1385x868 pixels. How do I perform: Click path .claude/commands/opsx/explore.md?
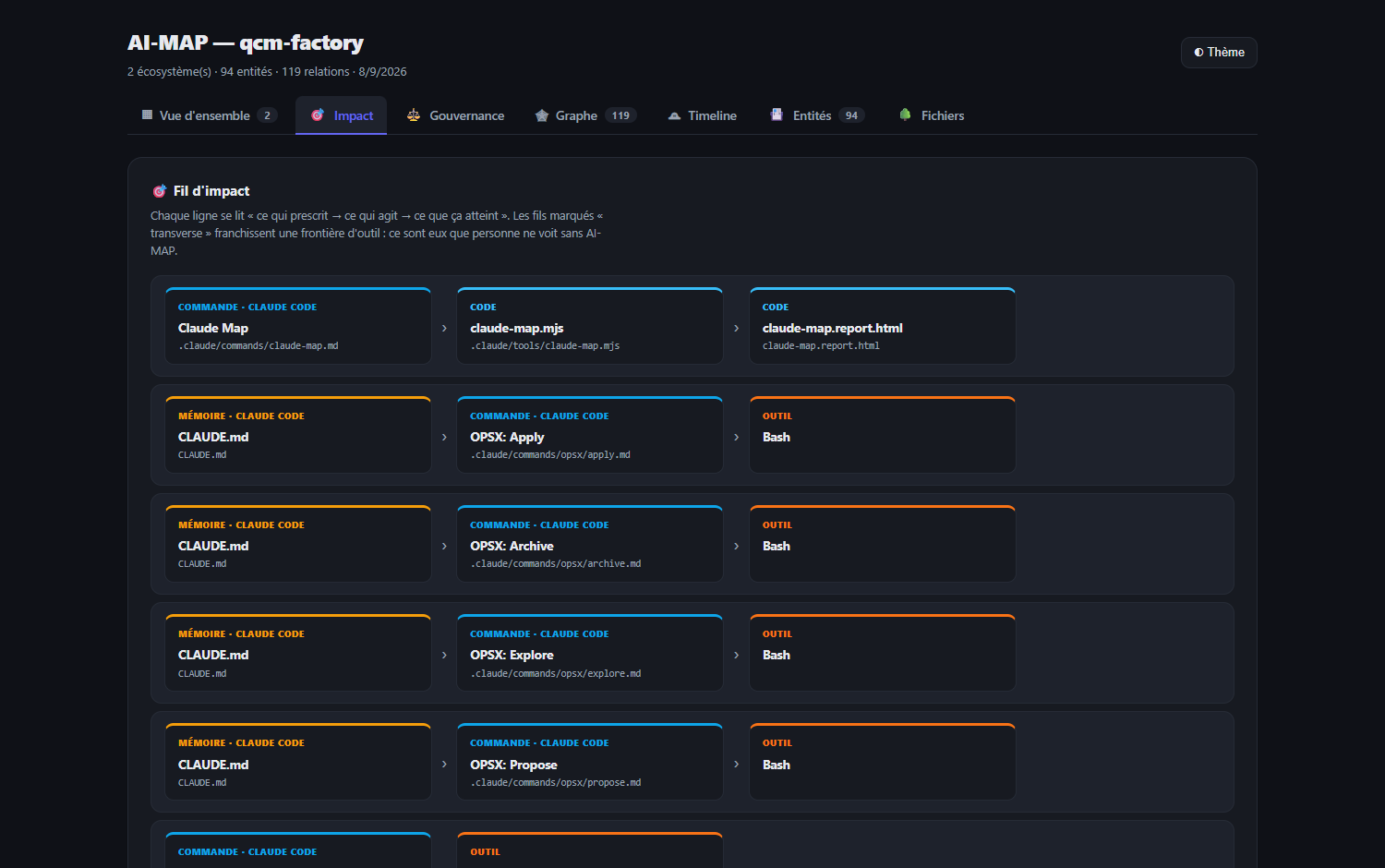[556, 674]
